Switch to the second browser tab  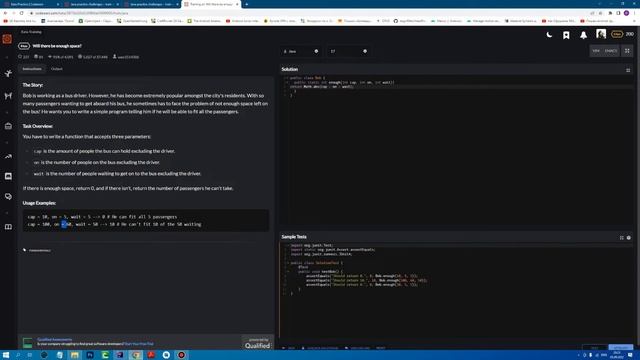(x=91, y=4)
